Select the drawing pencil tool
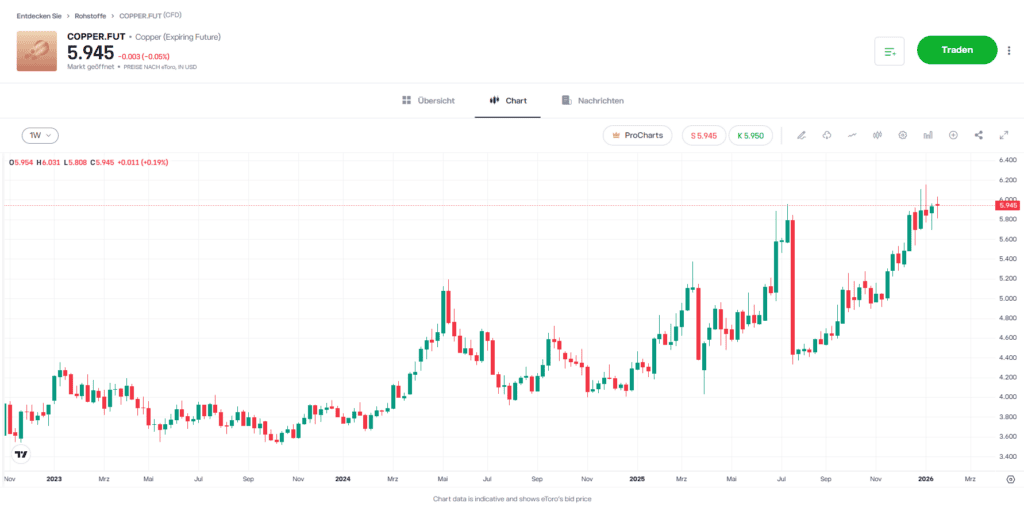1024x507 pixels. tap(802, 135)
